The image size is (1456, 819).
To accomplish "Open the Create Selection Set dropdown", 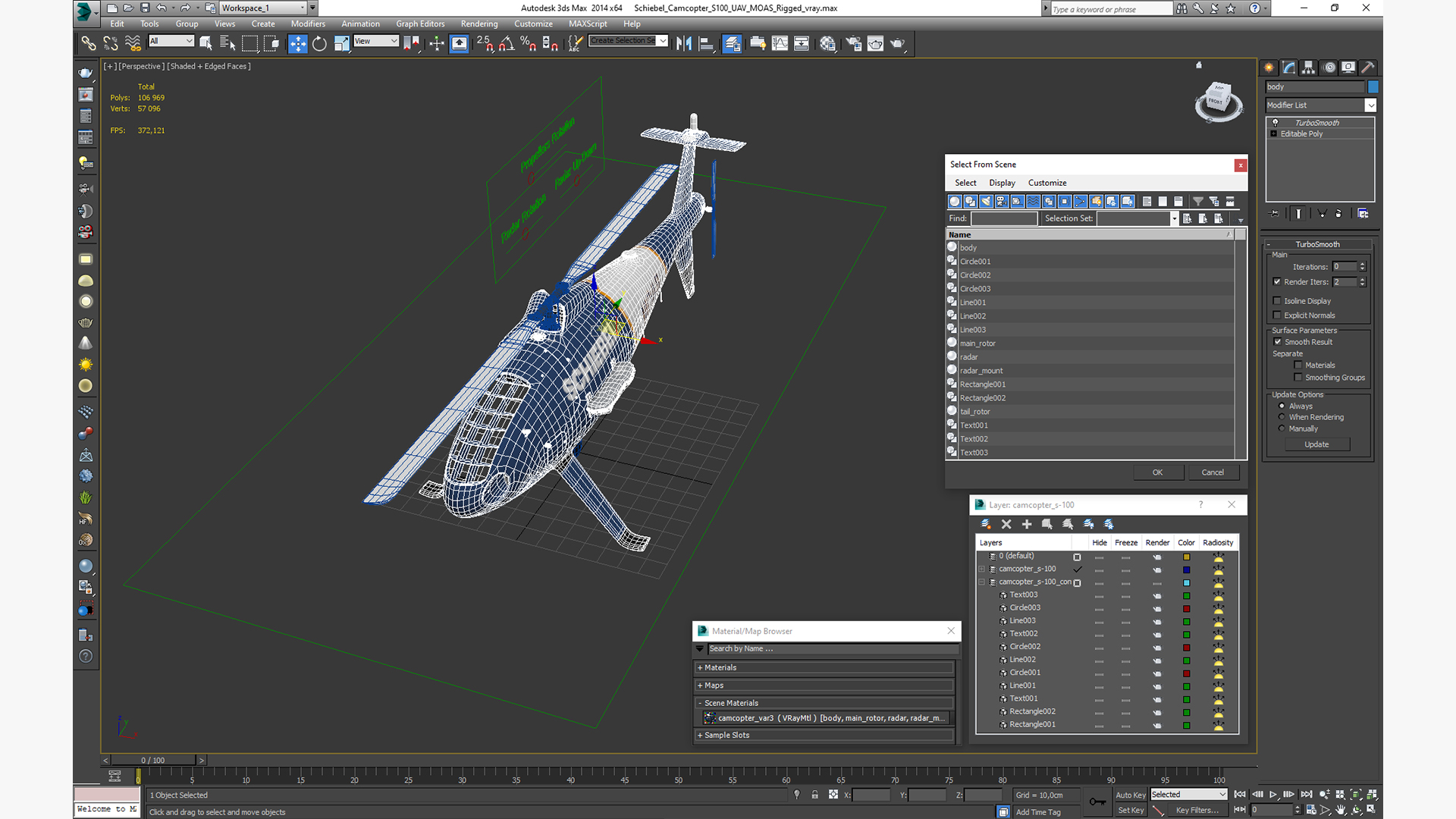I will click(663, 41).
